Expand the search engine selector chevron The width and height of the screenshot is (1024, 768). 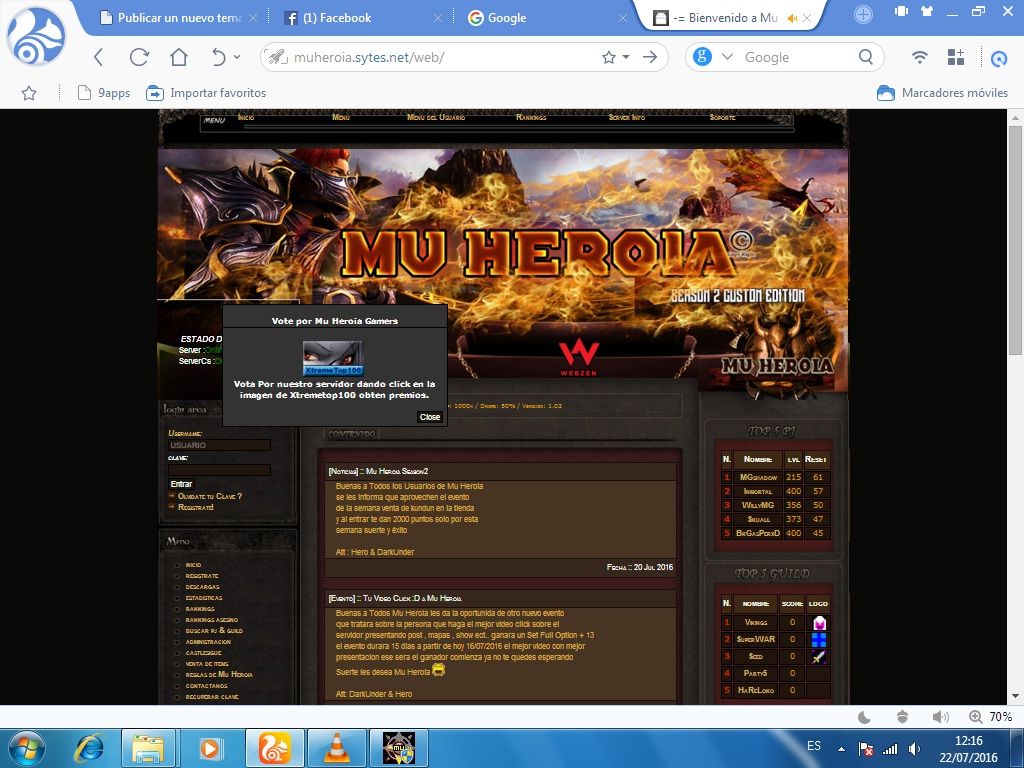(727, 57)
